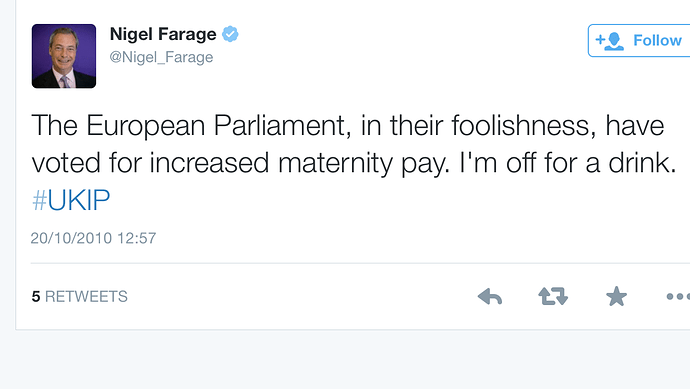Click the empty area below the tweet card
Image resolution: width=690 pixels, height=389 pixels.
point(345,360)
